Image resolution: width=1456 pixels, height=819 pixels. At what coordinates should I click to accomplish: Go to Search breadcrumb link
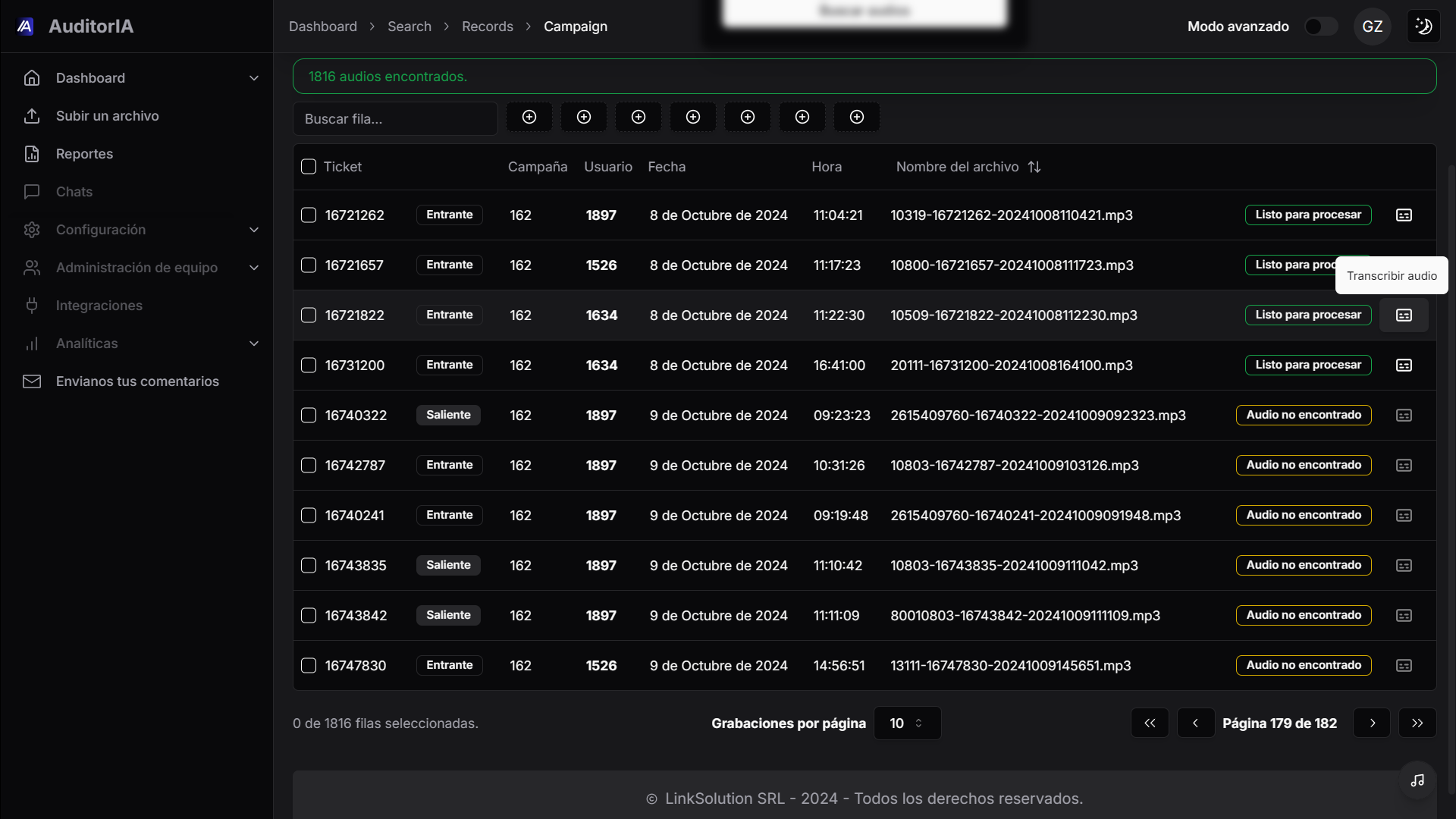point(409,27)
